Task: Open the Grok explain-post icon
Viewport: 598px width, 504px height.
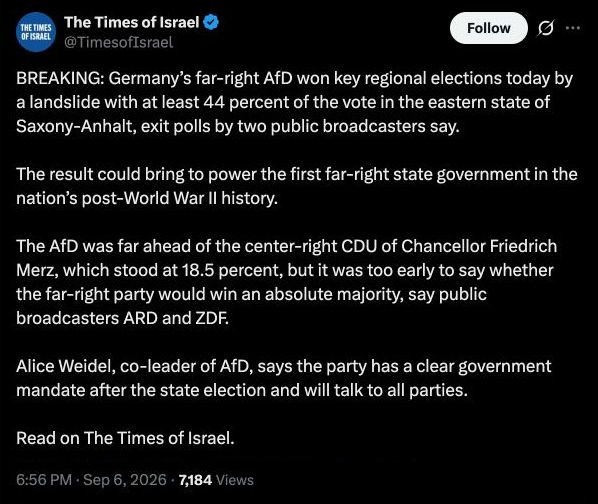Action: pos(545,28)
